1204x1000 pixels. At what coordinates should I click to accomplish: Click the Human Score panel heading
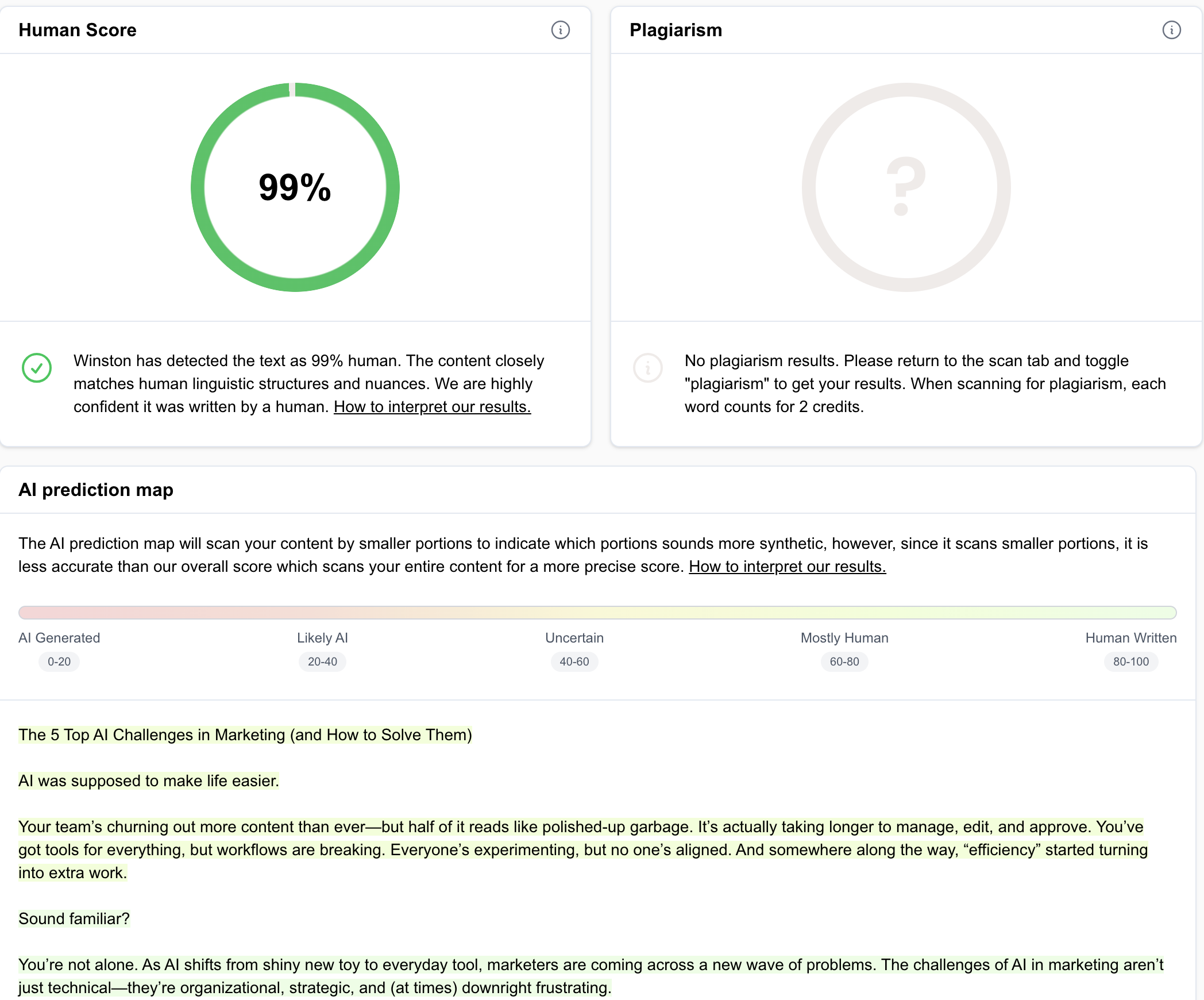78,30
